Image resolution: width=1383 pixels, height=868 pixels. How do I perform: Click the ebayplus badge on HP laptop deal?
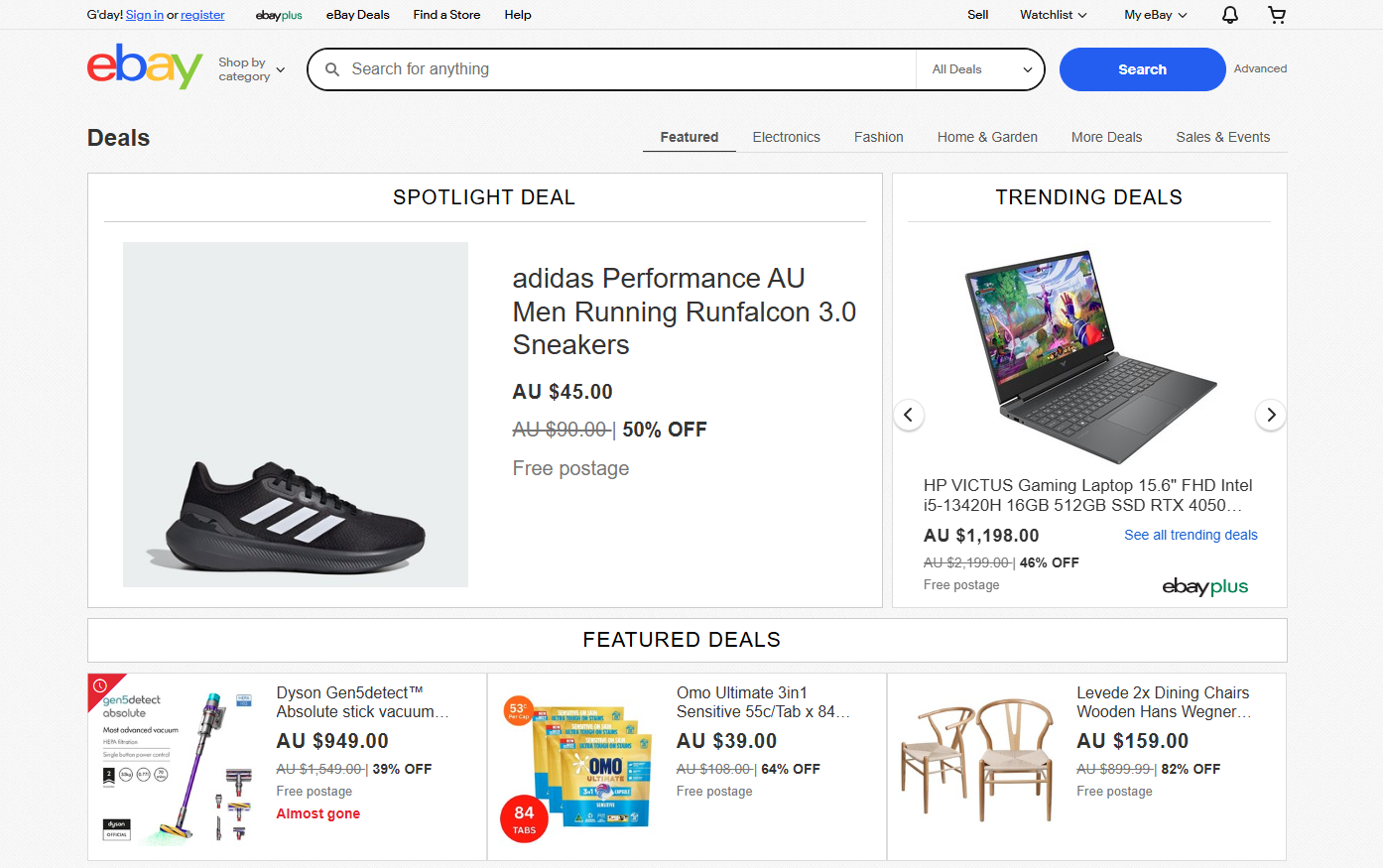point(1204,586)
